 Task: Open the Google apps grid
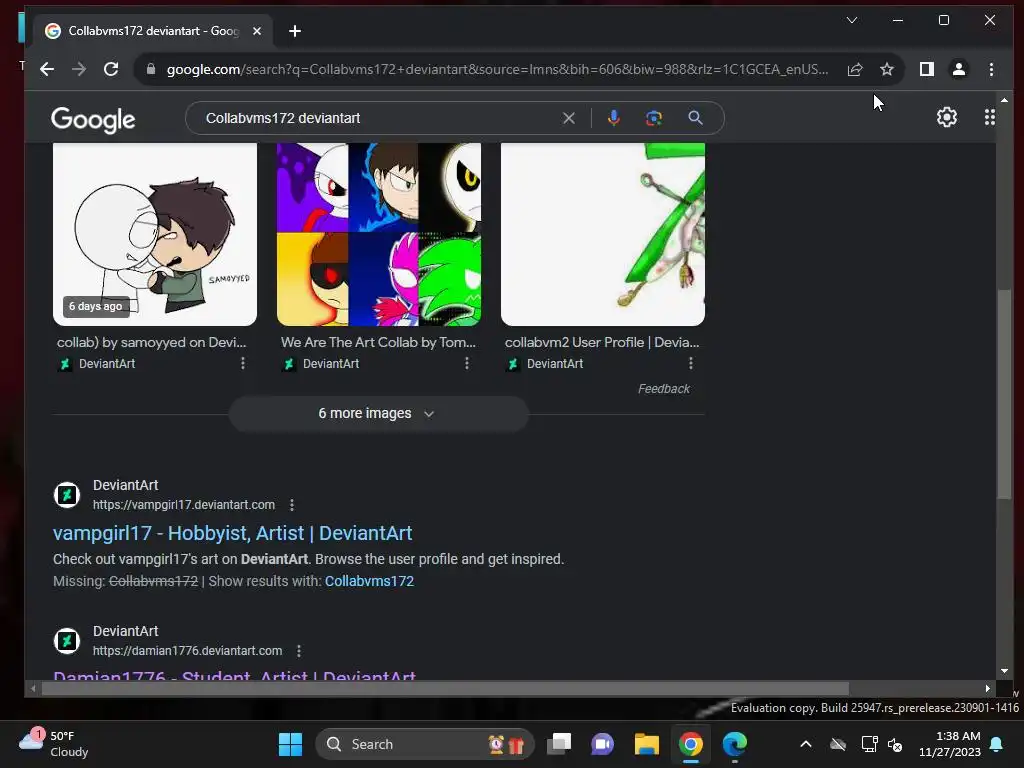(990, 118)
